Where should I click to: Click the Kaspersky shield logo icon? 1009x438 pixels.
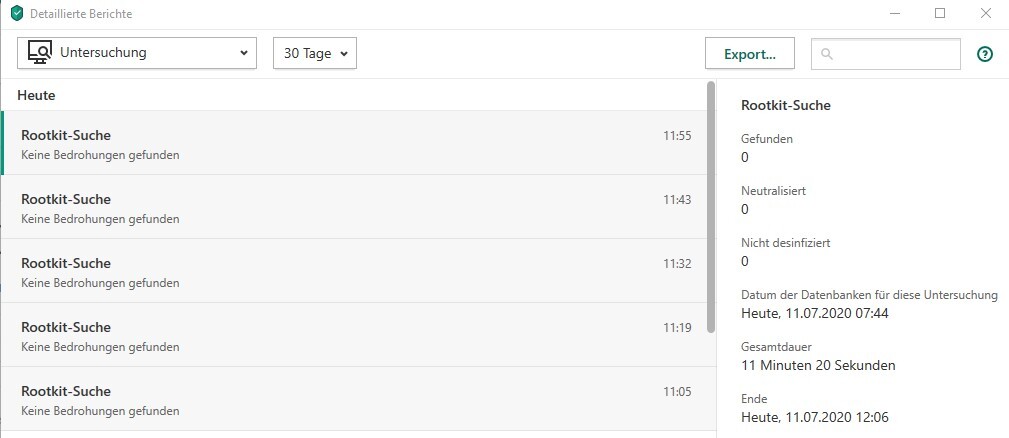(17, 14)
